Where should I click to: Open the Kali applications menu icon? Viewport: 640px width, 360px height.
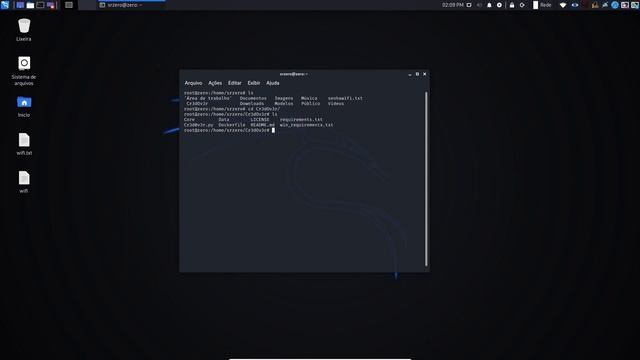(x=4, y=5)
